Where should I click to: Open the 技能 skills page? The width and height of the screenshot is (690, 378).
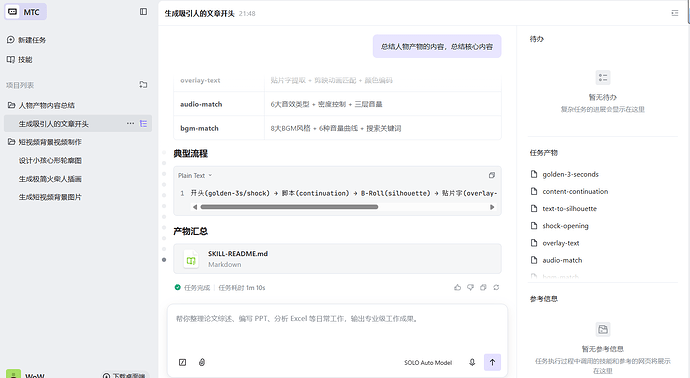(x=19, y=59)
